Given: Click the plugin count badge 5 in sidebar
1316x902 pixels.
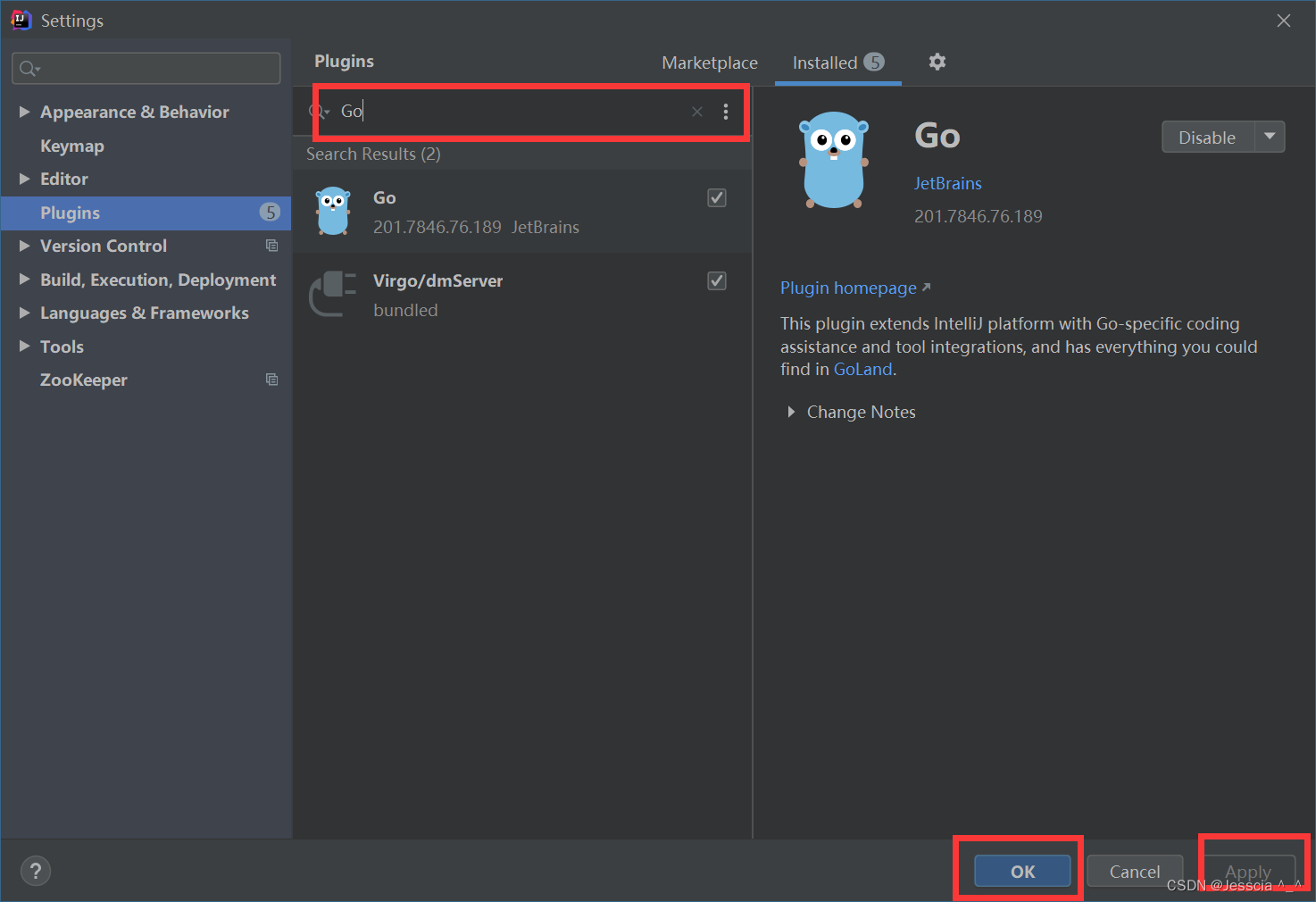Looking at the screenshot, I should [x=270, y=212].
